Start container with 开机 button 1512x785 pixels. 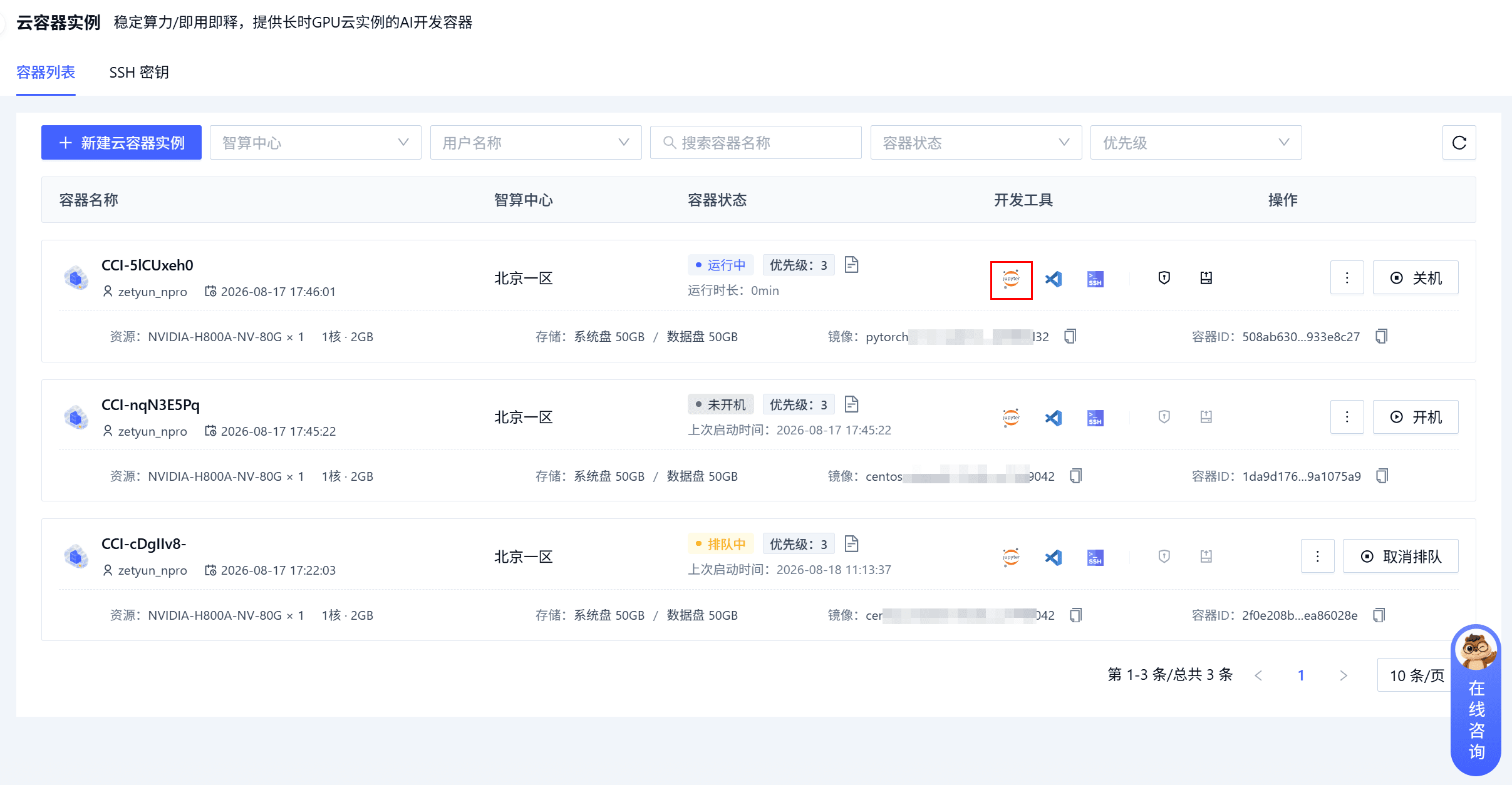(1416, 417)
